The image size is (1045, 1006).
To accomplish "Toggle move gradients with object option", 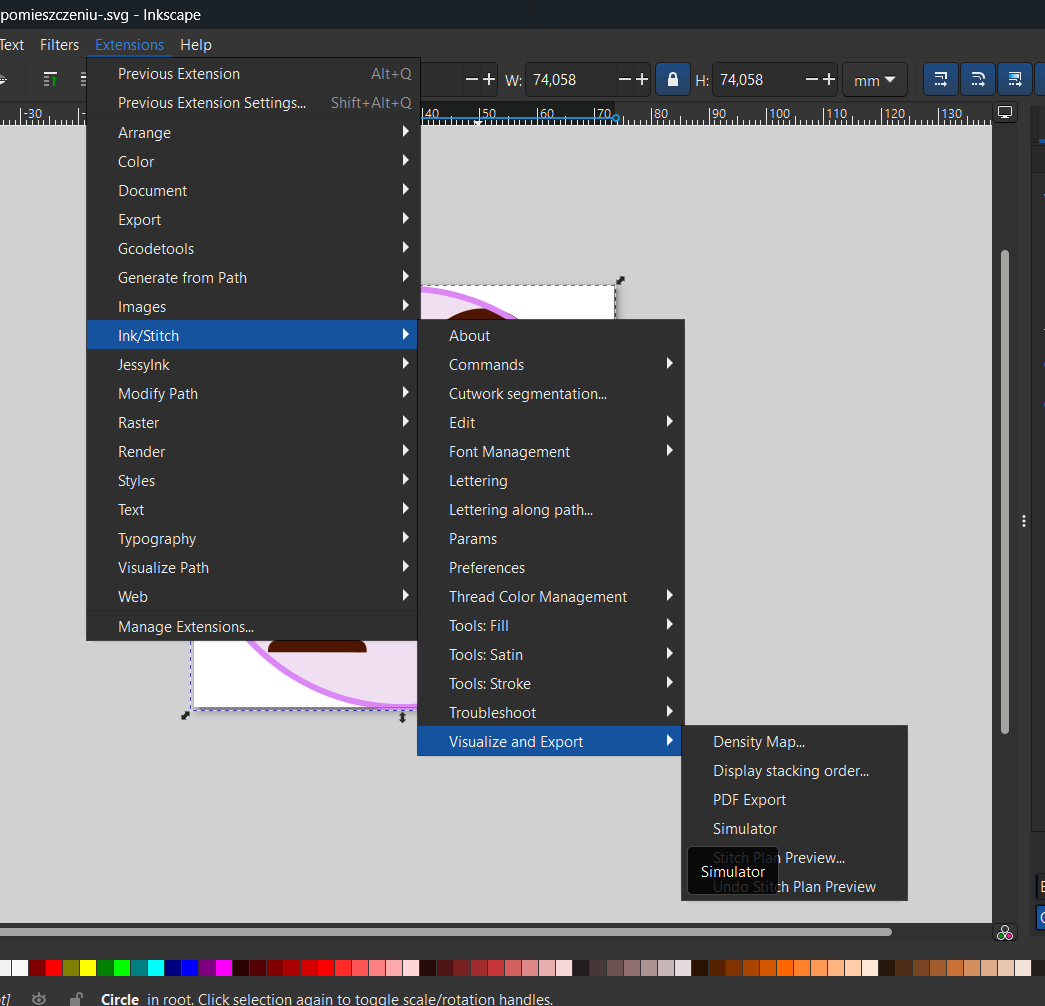I will tap(1015, 80).
